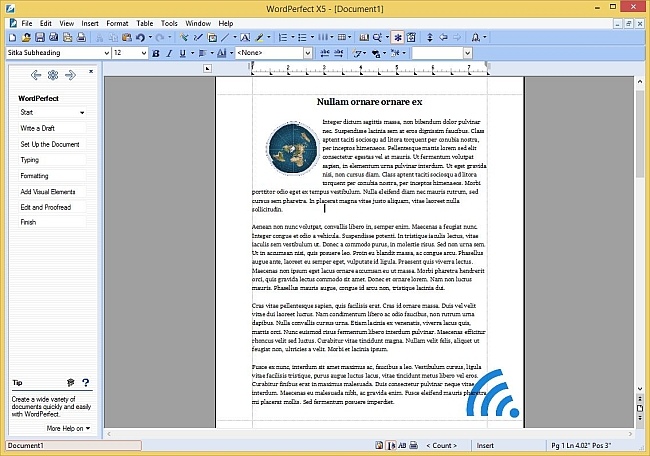Viewport: 650px width, 456px height.
Task: Click the draw line tool icon
Action: tap(225, 38)
